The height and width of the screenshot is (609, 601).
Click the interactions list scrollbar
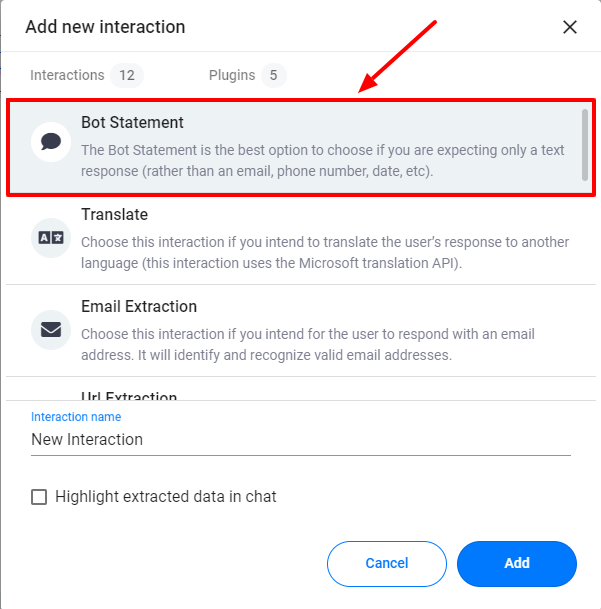pos(584,145)
